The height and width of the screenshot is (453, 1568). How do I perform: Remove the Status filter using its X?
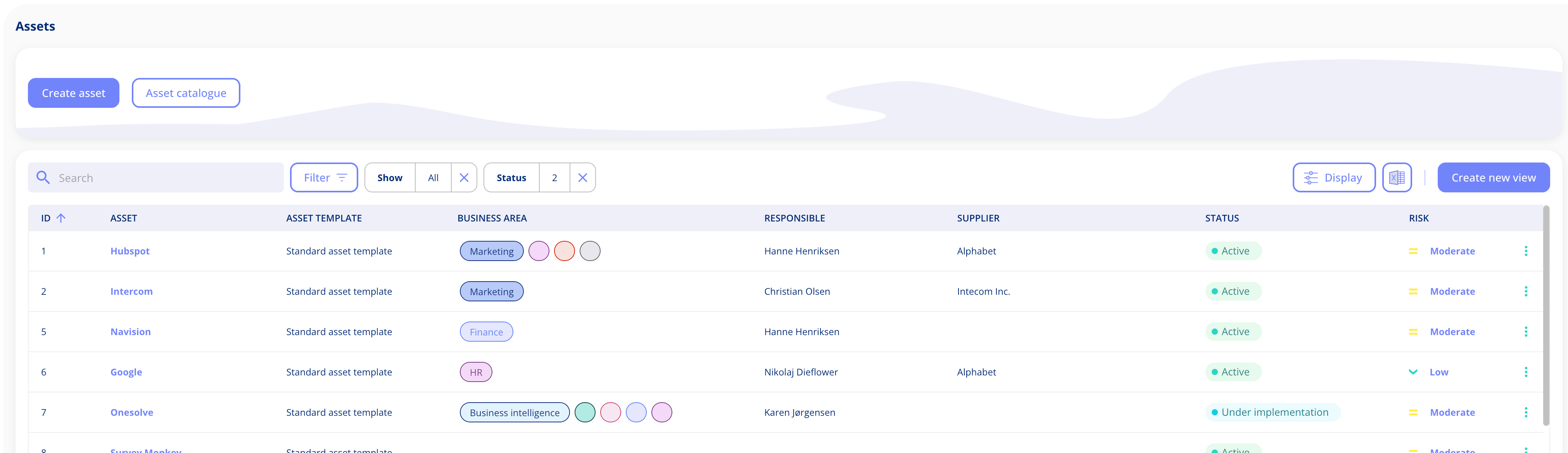click(x=582, y=177)
